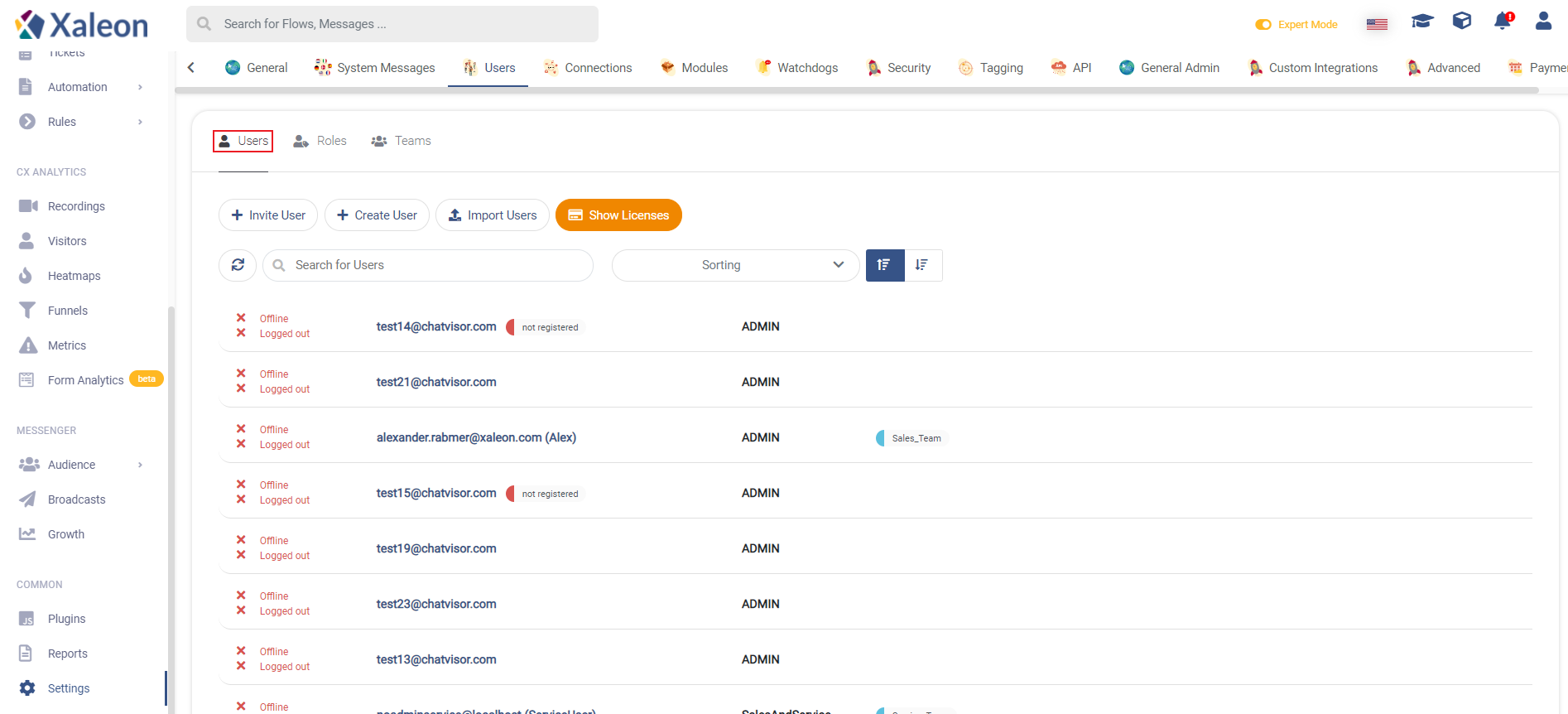Image resolution: width=1568 pixels, height=714 pixels.
Task: Click the Search for Users field
Action: (428, 265)
